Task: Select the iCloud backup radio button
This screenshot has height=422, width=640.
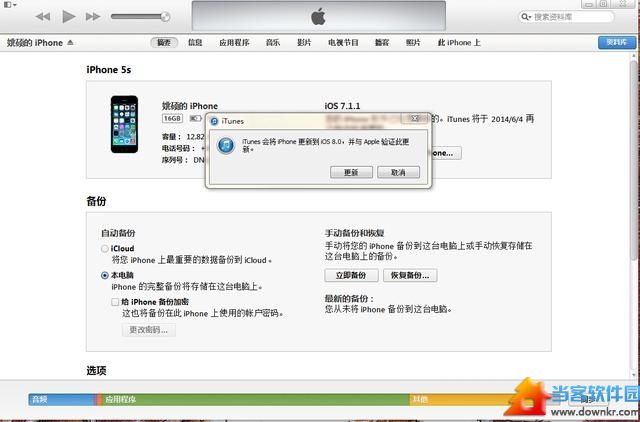Action: tap(105, 249)
